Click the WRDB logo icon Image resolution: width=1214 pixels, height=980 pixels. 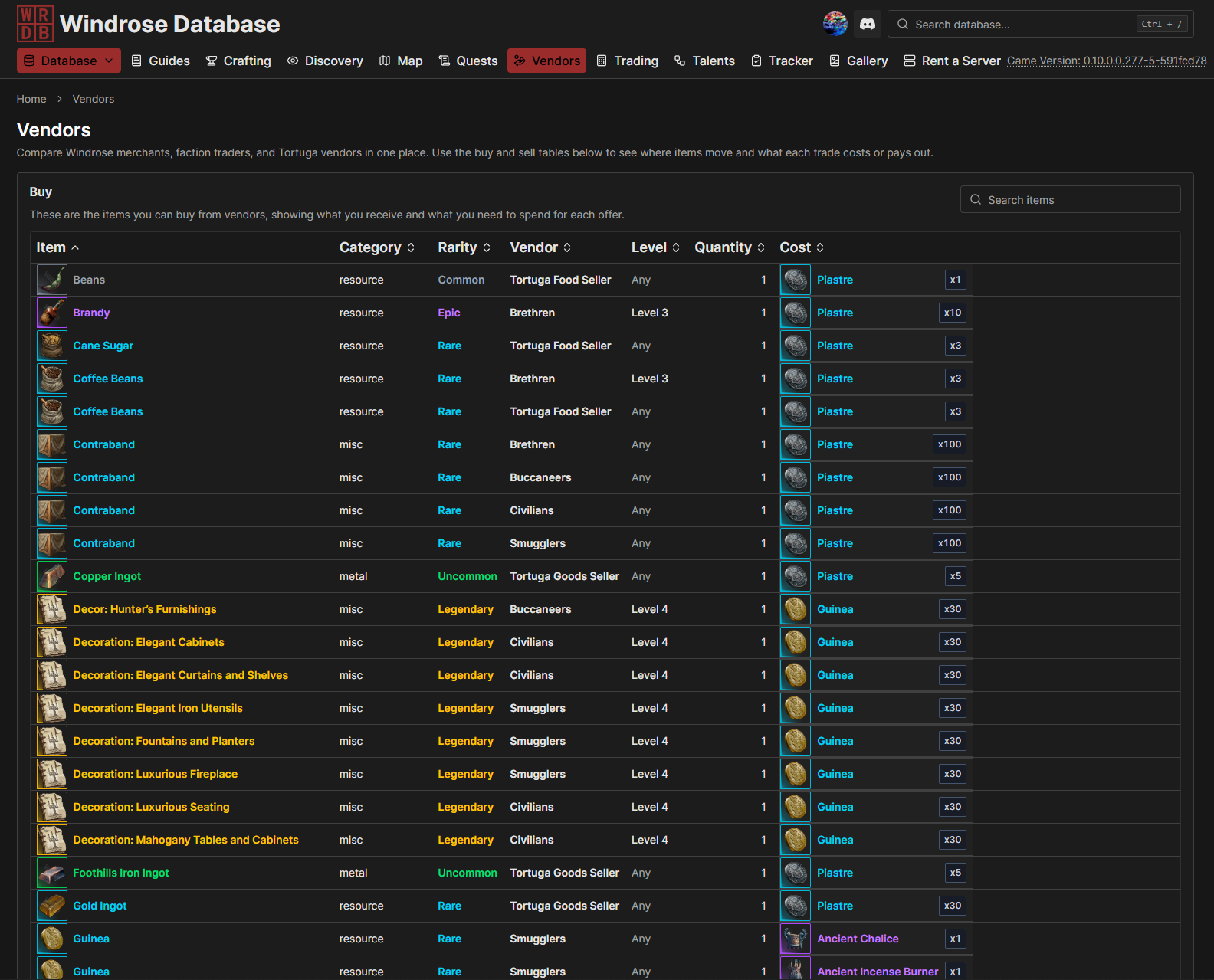tap(35, 24)
